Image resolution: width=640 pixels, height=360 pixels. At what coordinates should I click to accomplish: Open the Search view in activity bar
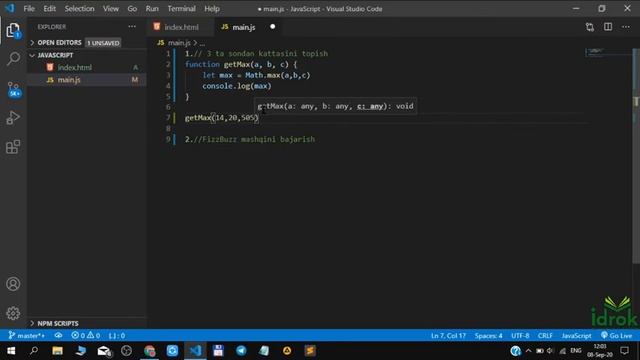tap(13, 59)
